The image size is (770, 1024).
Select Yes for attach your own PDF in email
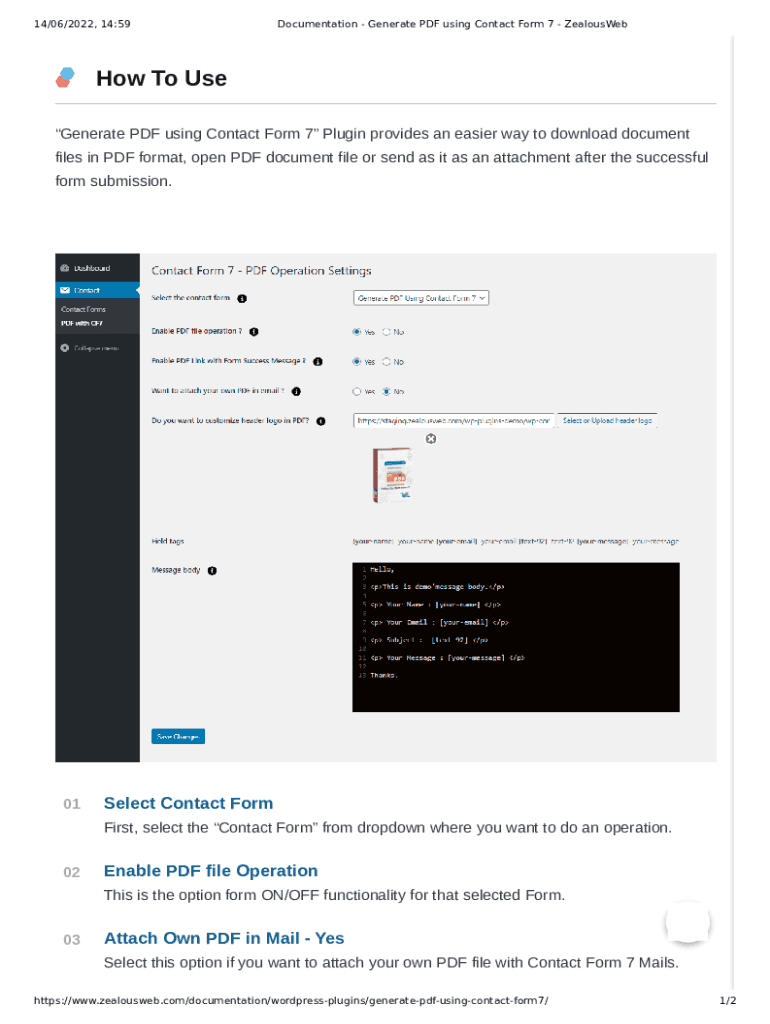[x=357, y=391]
